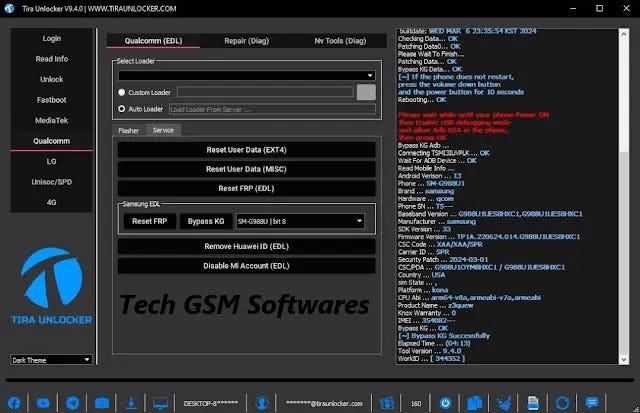
Task: Click the bottom progress bar
Action: tap(320, 380)
